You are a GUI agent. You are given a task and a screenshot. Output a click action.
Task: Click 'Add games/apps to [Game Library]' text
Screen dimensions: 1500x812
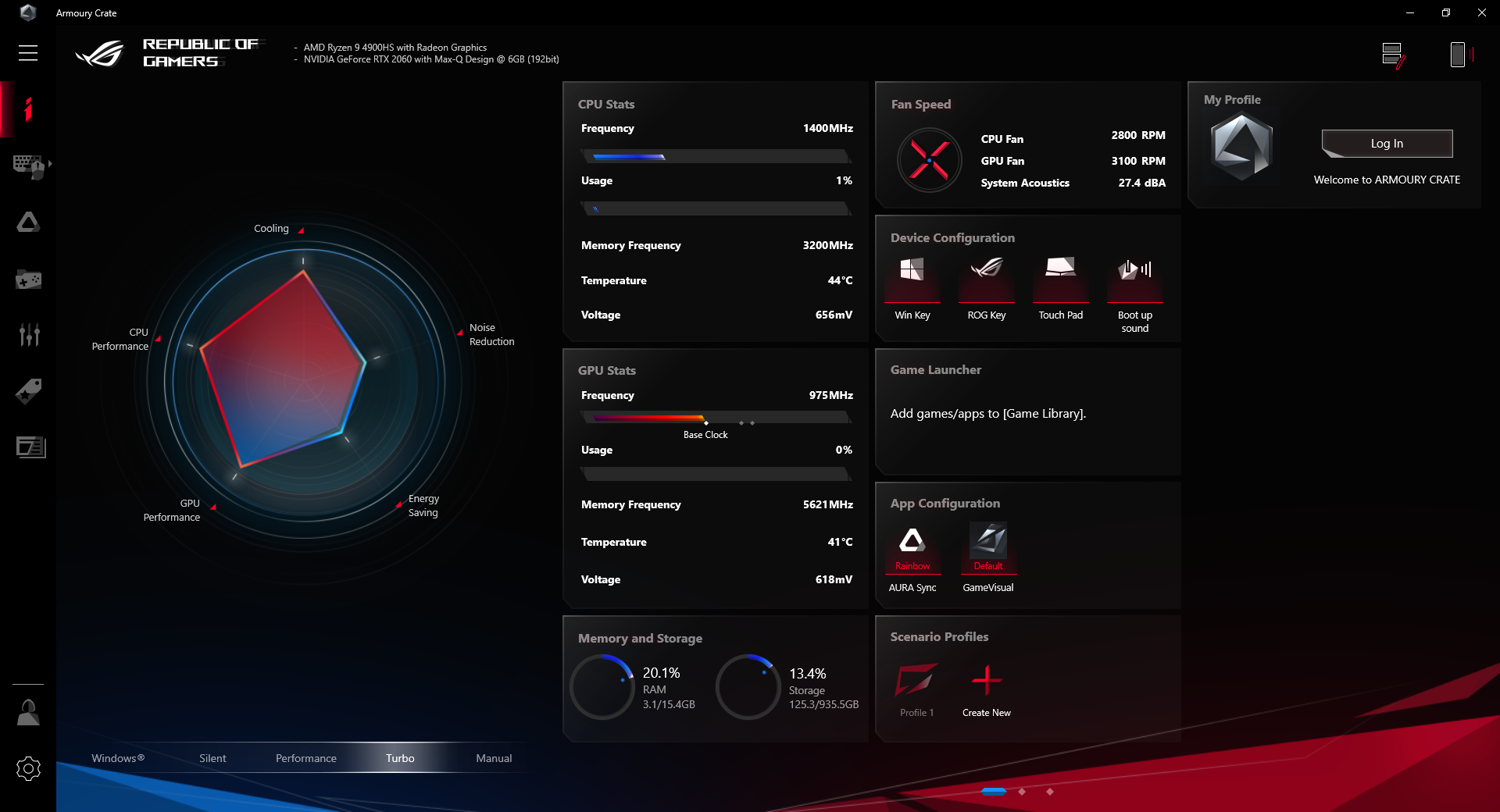pyautogui.click(x=988, y=414)
